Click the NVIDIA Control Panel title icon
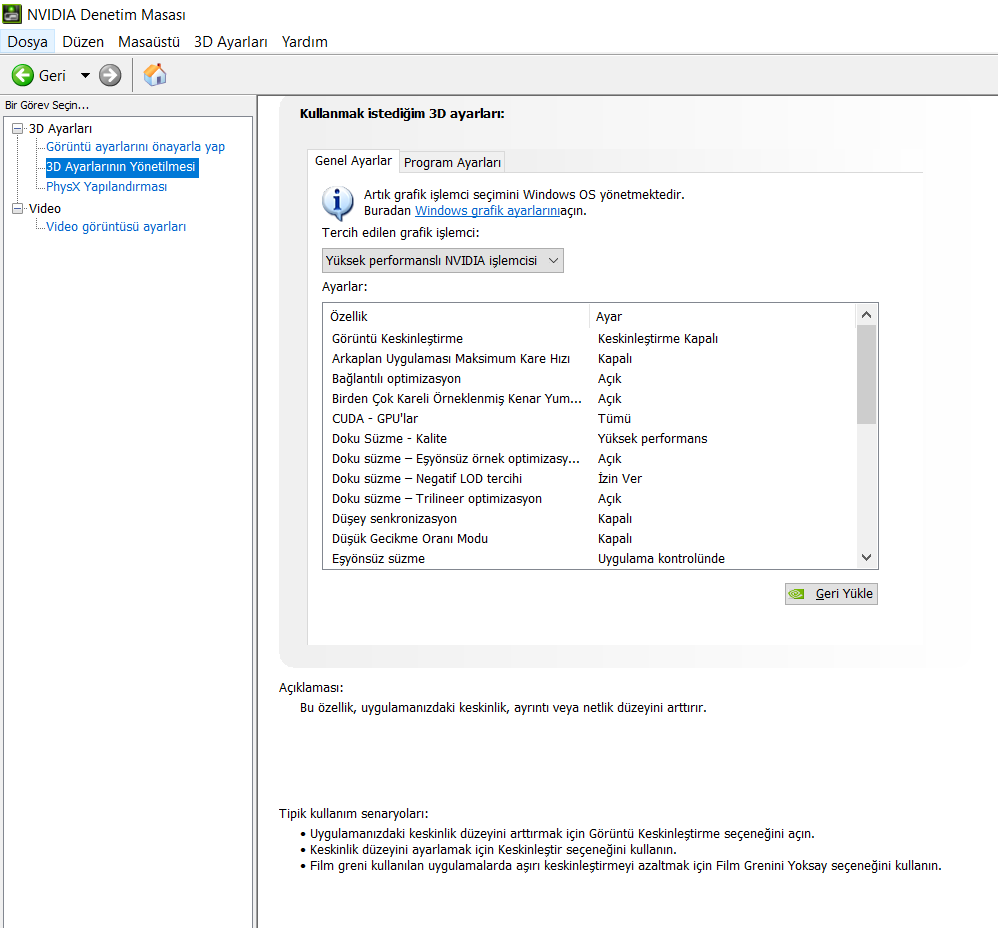The width and height of the screenshot is (998, 928). tap(12, 13)
